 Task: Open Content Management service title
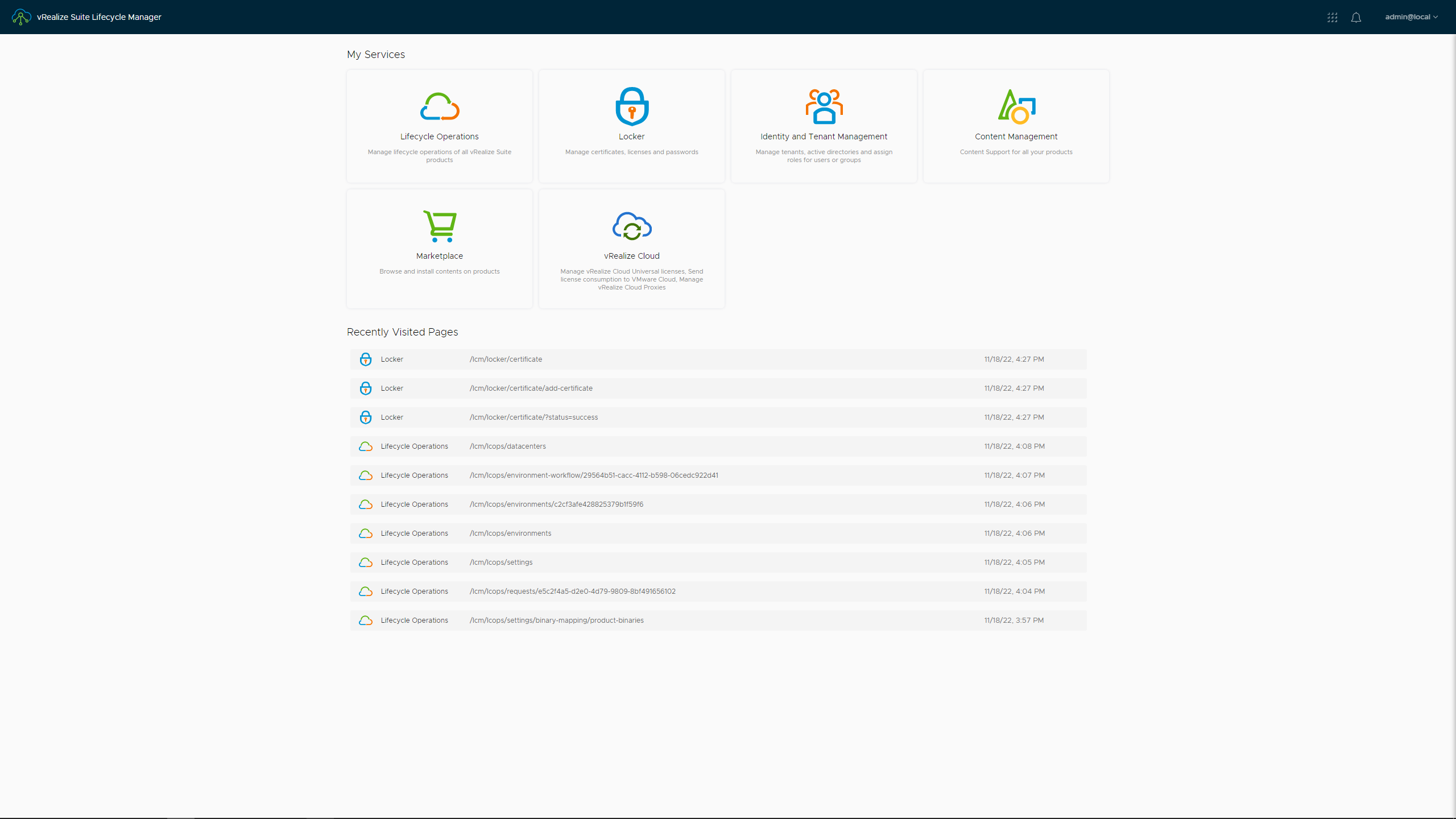1016,136
